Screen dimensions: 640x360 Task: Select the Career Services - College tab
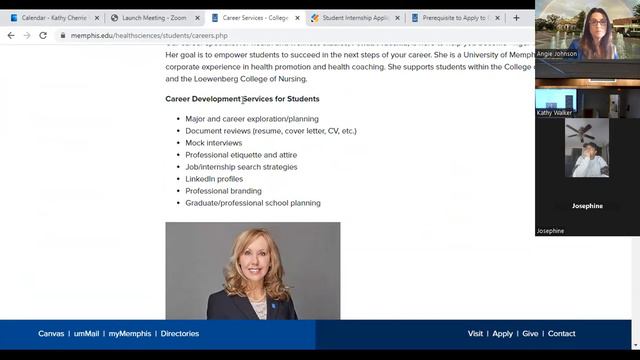tap(255, 18)
